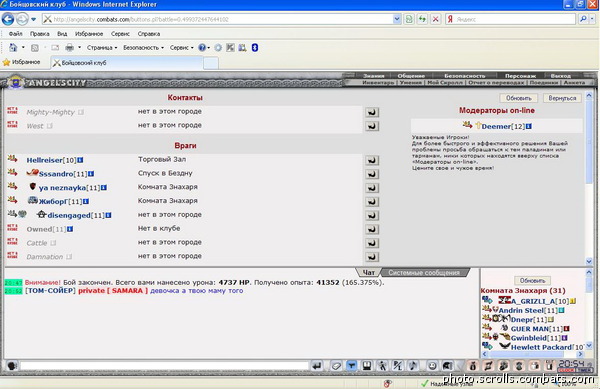
Task: Click the info icon beside Deemer moderator
Action: coord(529,126)
